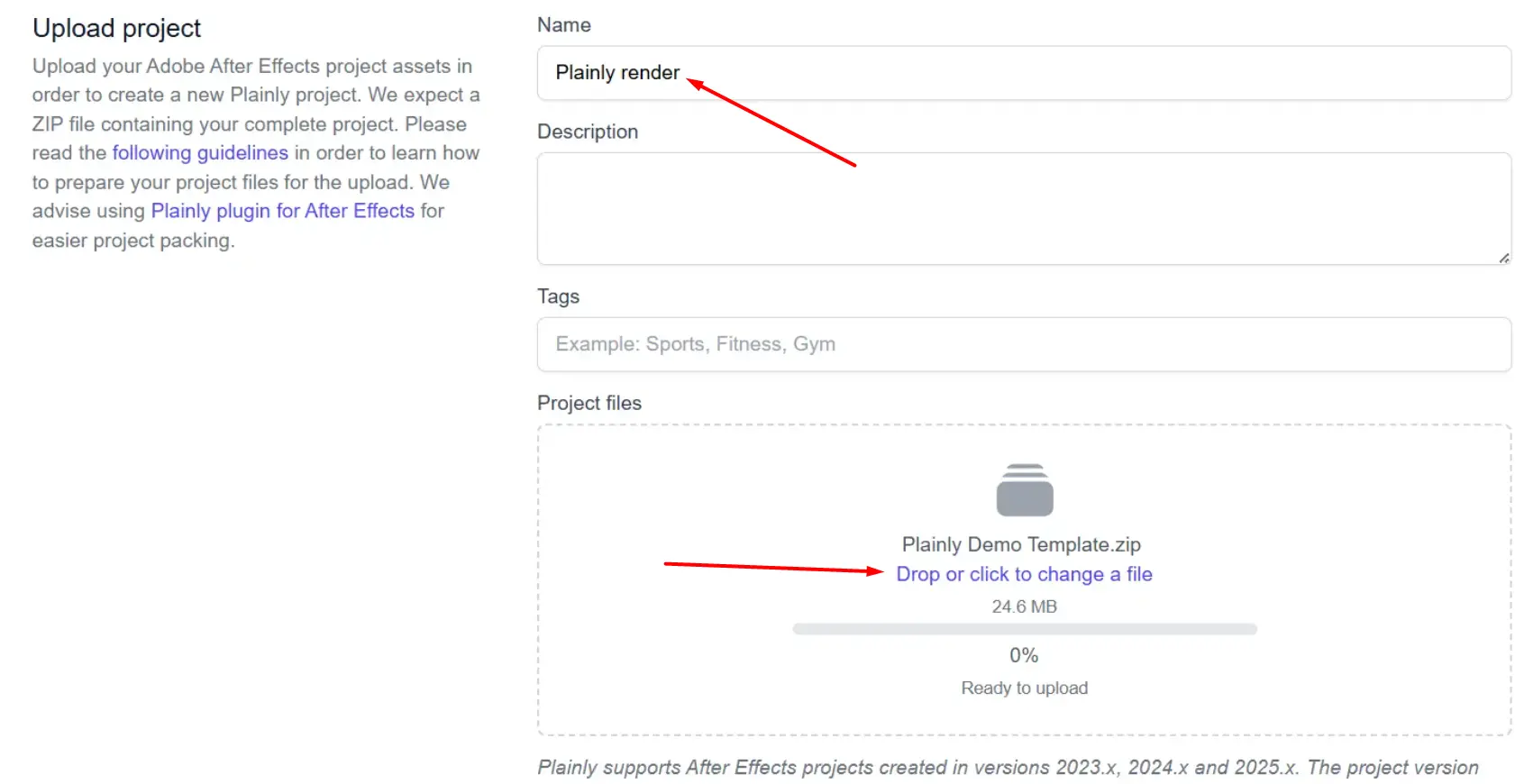Click the Name label

coord(564,25)
